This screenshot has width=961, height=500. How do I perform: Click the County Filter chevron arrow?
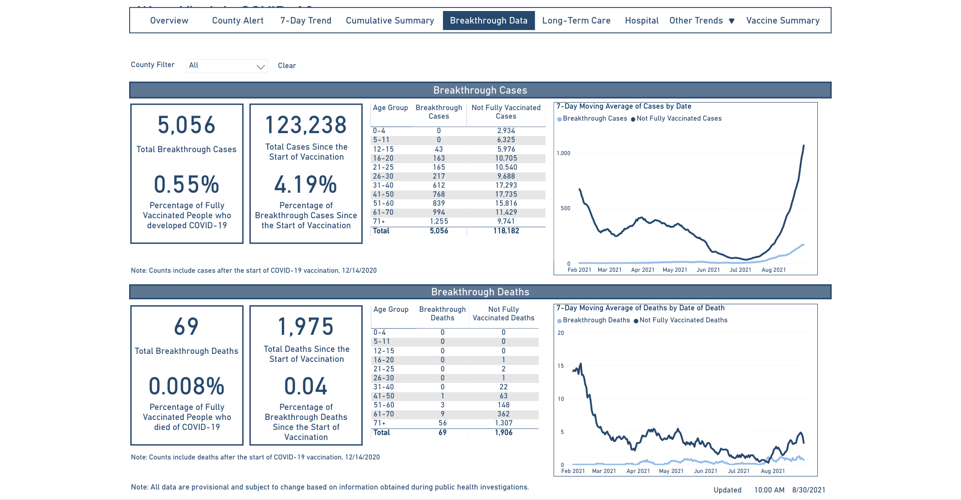(x=260, y=67)
